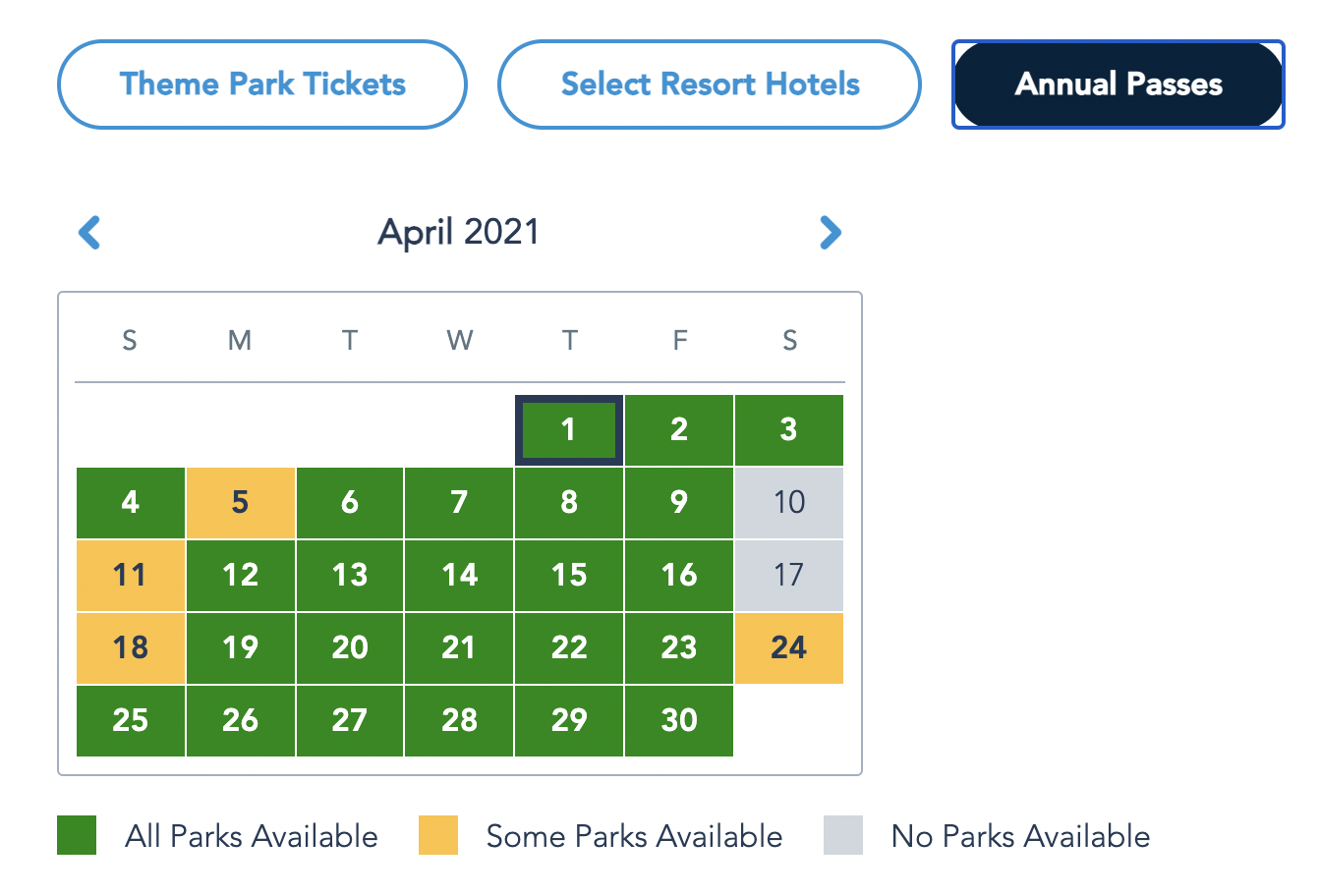Open the Theme Park Tickets tab
Viewport: 1319px width, 896px height.
click(261, 84)
